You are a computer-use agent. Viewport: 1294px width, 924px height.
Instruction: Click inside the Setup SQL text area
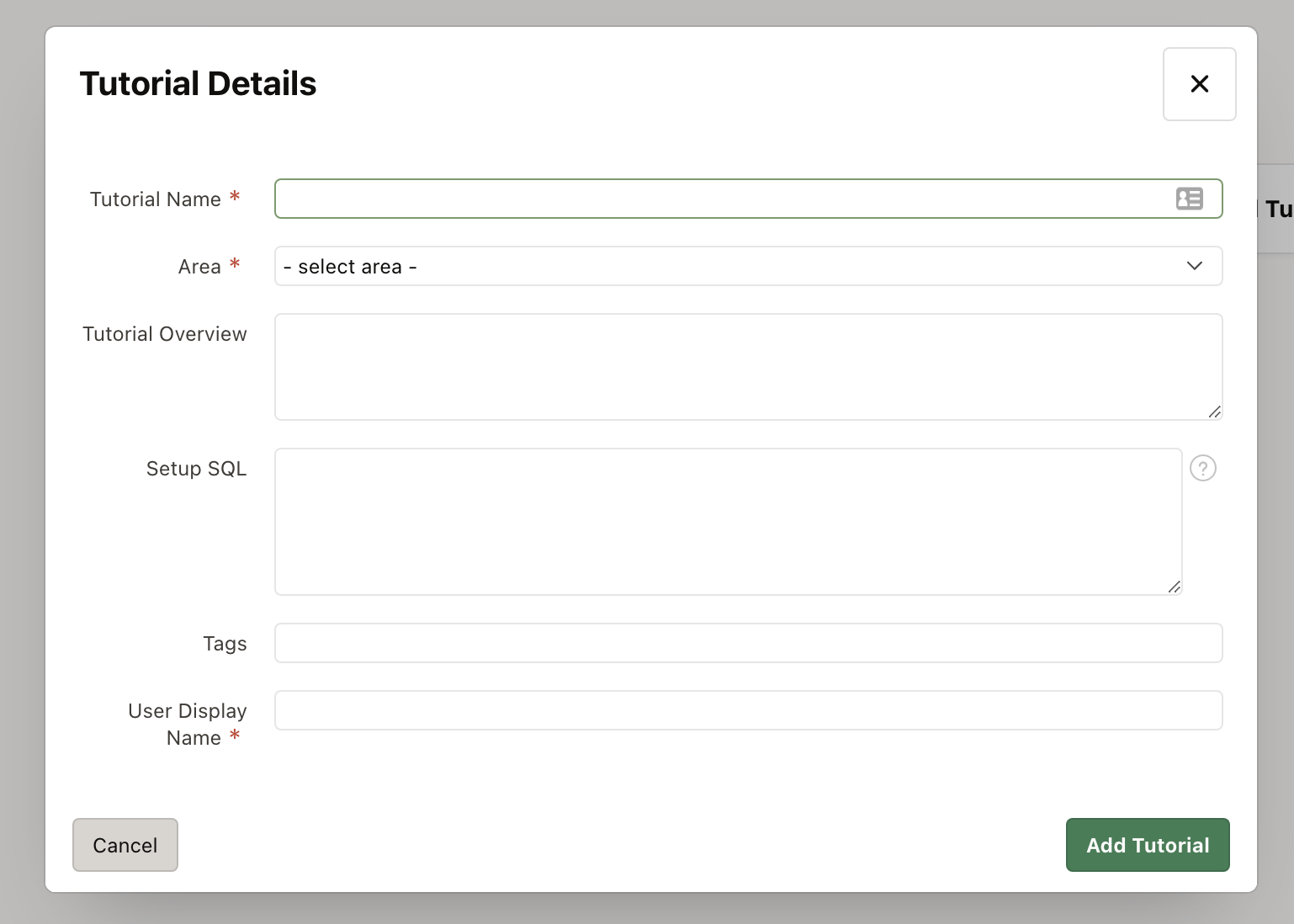(x=728, y=522)
